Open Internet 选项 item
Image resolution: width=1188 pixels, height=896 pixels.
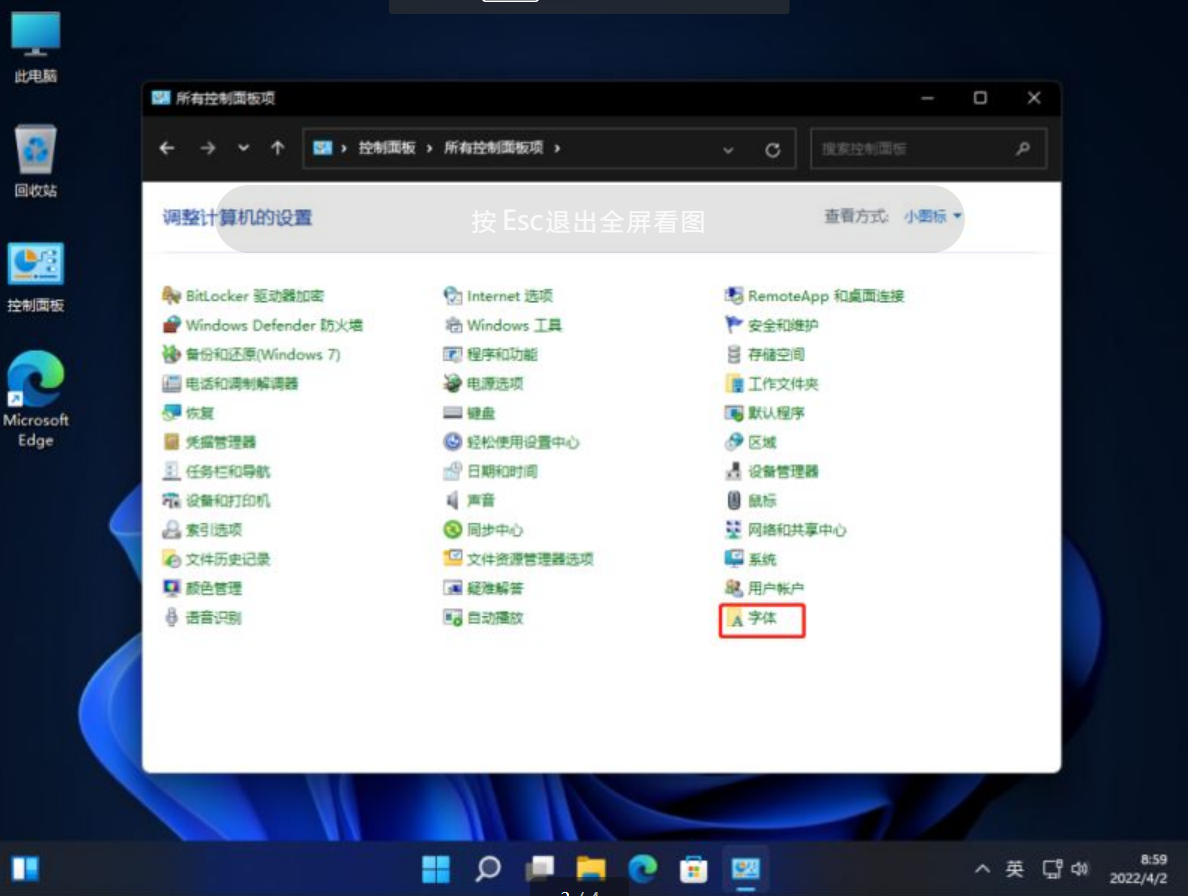click(498, 295)
